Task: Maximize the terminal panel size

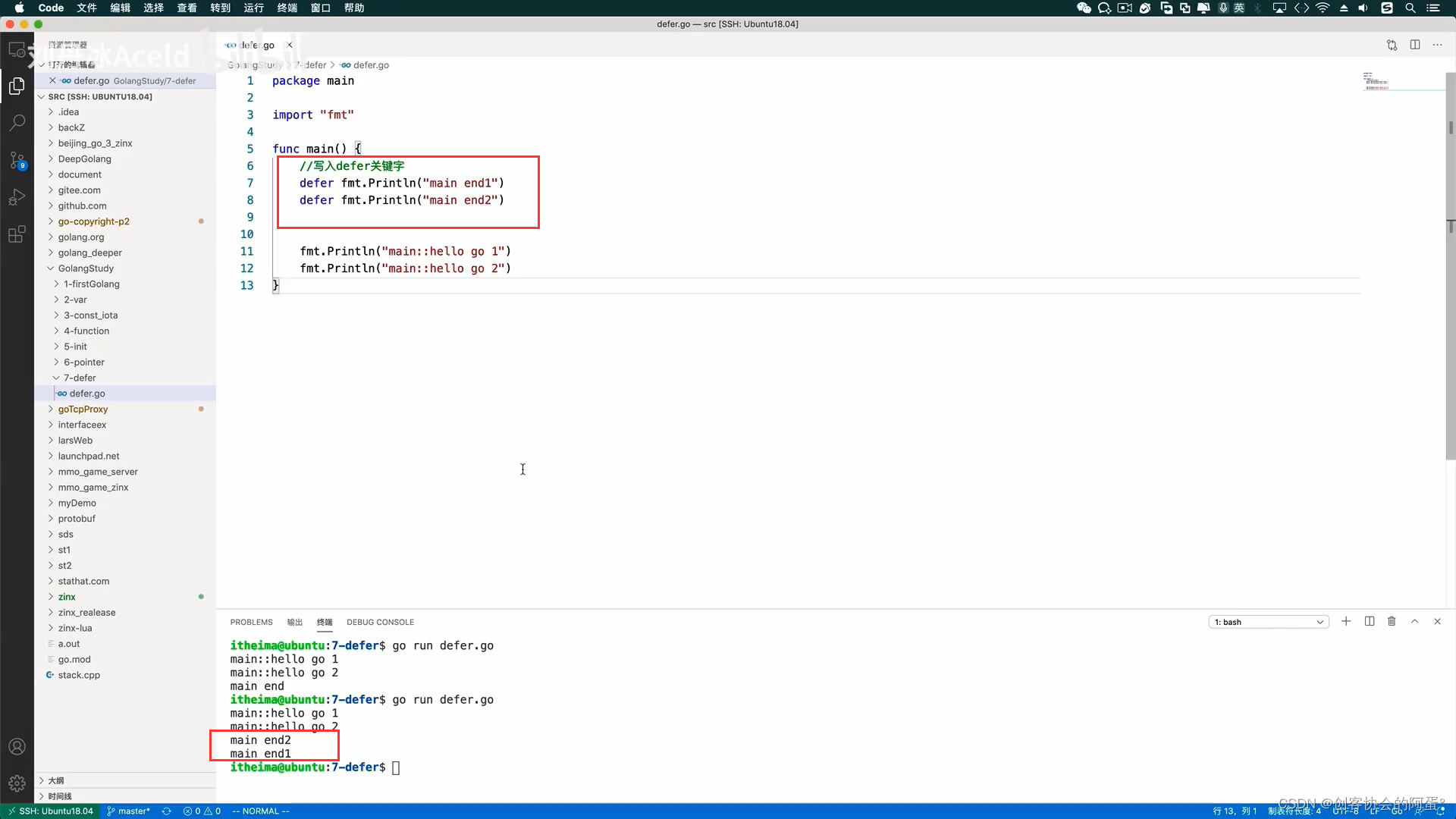Action: (x=1414, y=621)
